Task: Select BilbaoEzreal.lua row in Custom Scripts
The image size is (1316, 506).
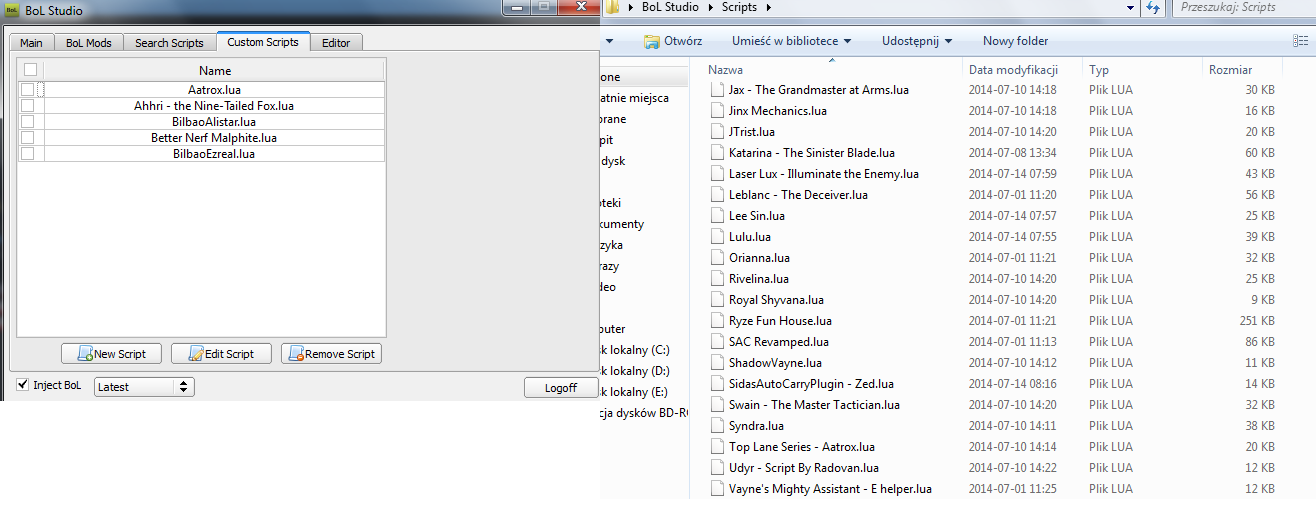Action: coord(202,153)
